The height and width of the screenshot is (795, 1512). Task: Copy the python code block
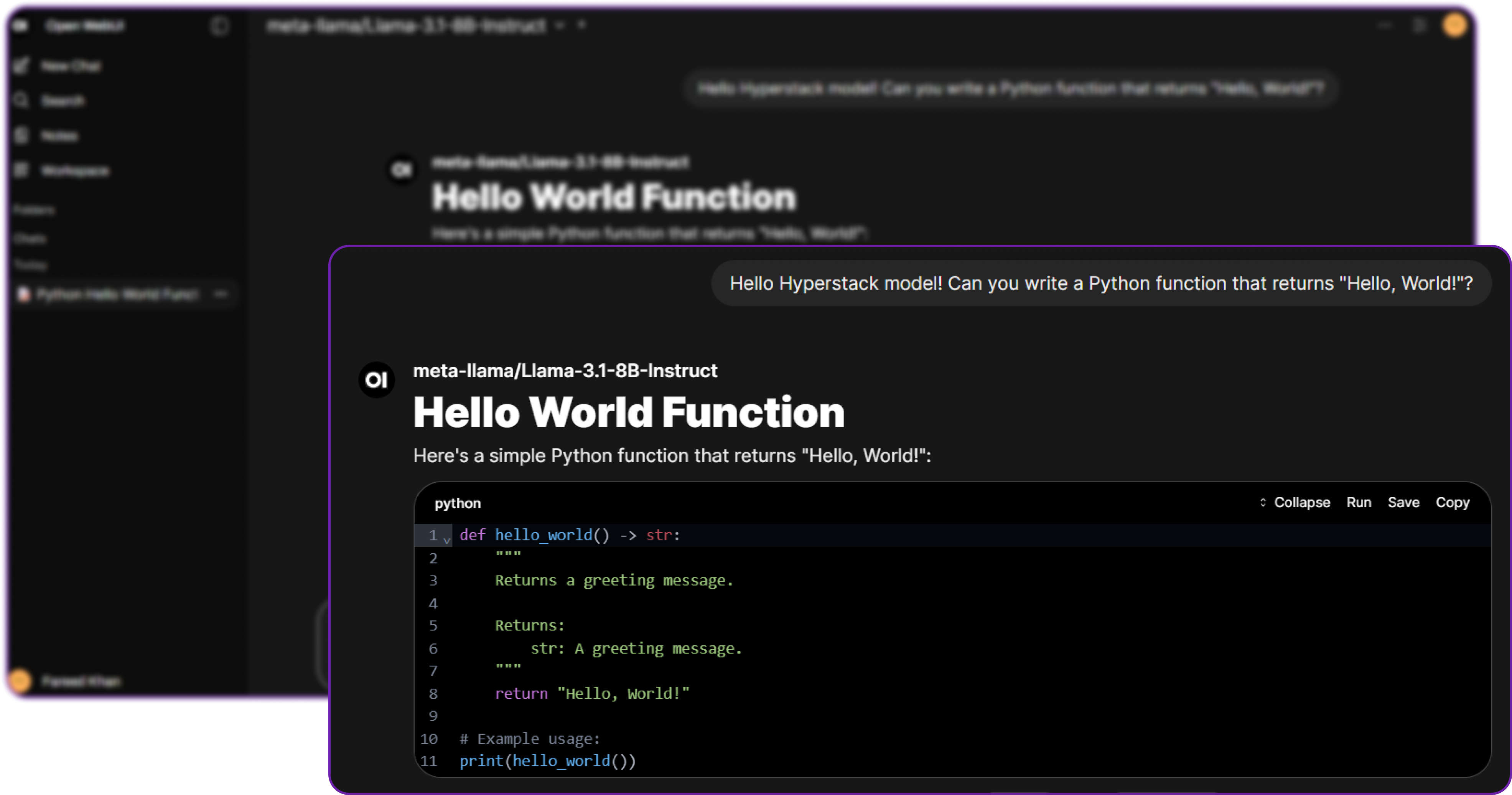coord(1452,503)
